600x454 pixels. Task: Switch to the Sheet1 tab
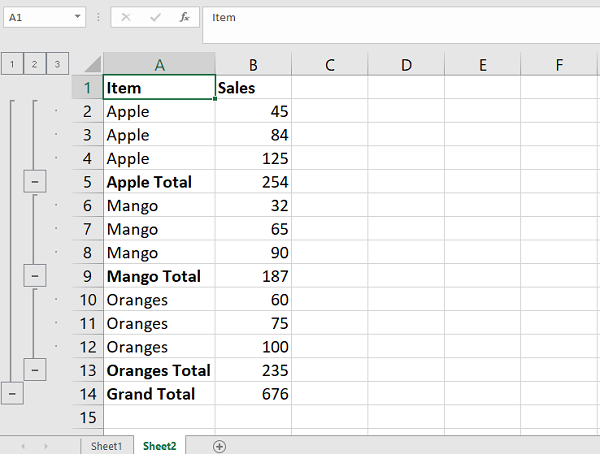(106, 446)
